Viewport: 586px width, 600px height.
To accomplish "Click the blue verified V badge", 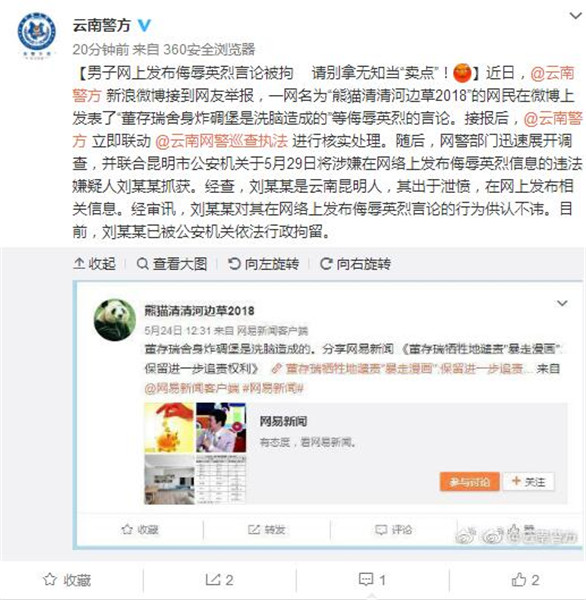I will (x=144, y=26).
